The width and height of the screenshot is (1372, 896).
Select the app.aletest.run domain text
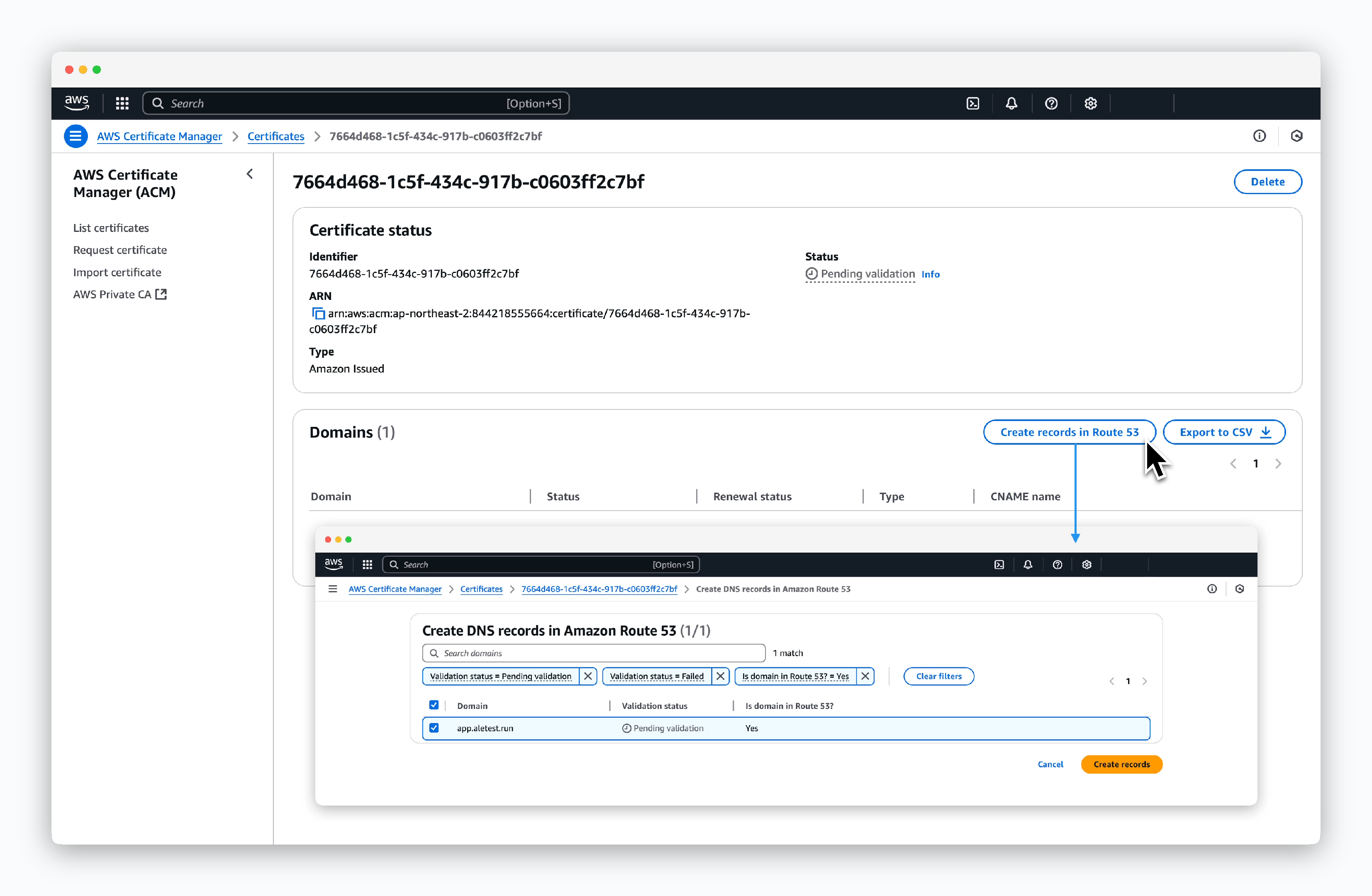click(485, 728)
